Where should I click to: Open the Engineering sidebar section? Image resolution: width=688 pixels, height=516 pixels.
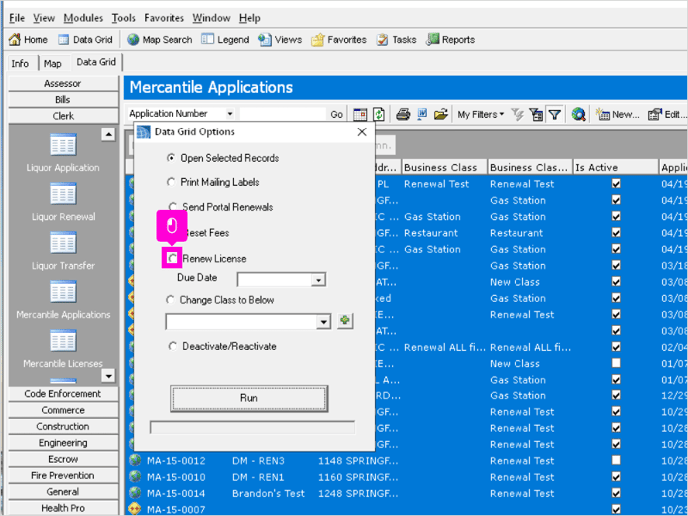[x=63, y=443]
